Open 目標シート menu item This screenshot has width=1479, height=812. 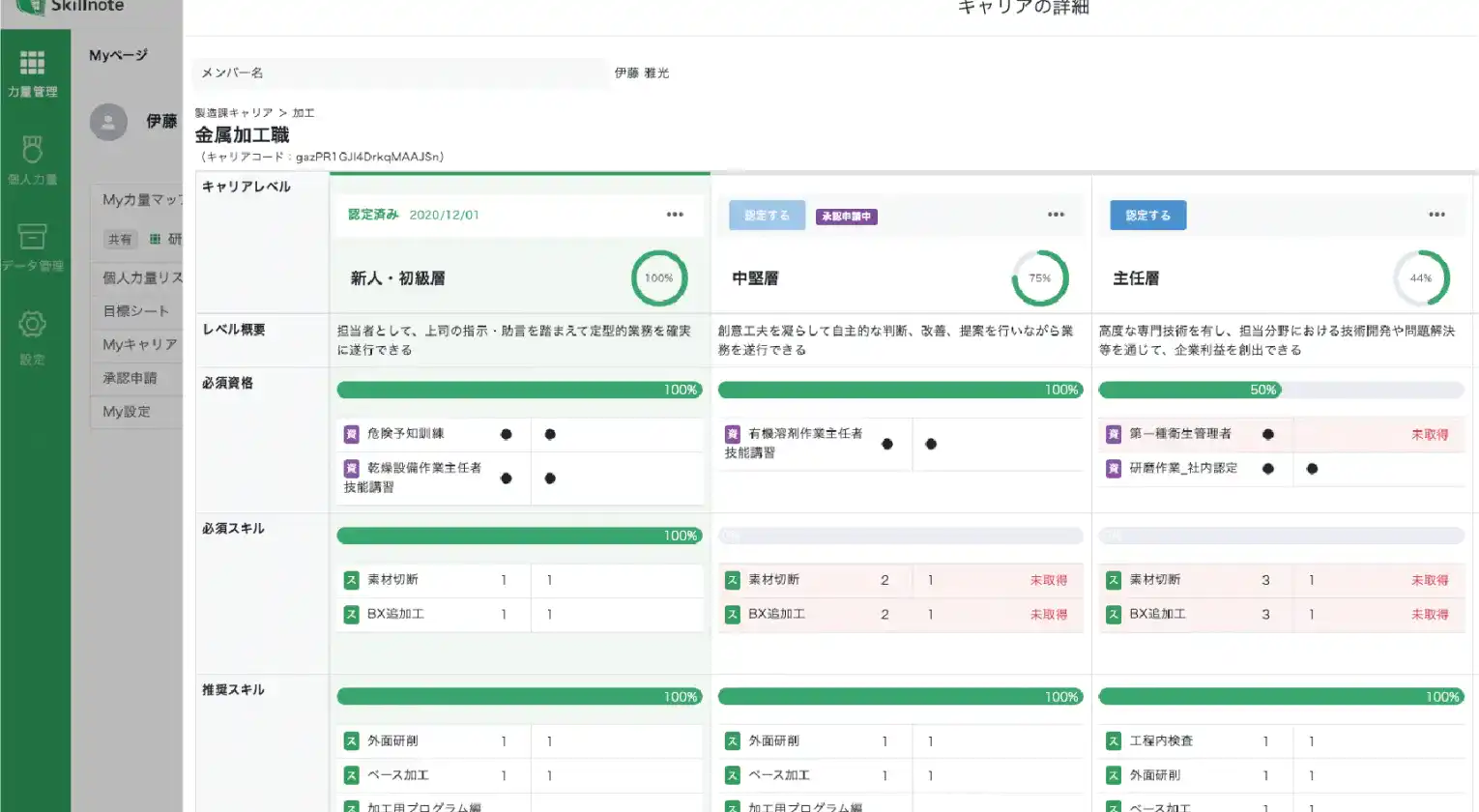point(136,311)
